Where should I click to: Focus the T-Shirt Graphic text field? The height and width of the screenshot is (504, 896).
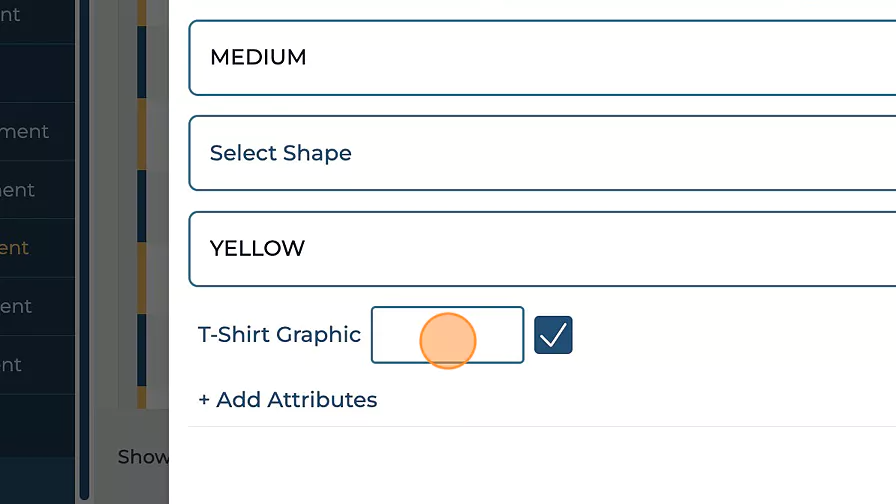(x=447, y=335)
